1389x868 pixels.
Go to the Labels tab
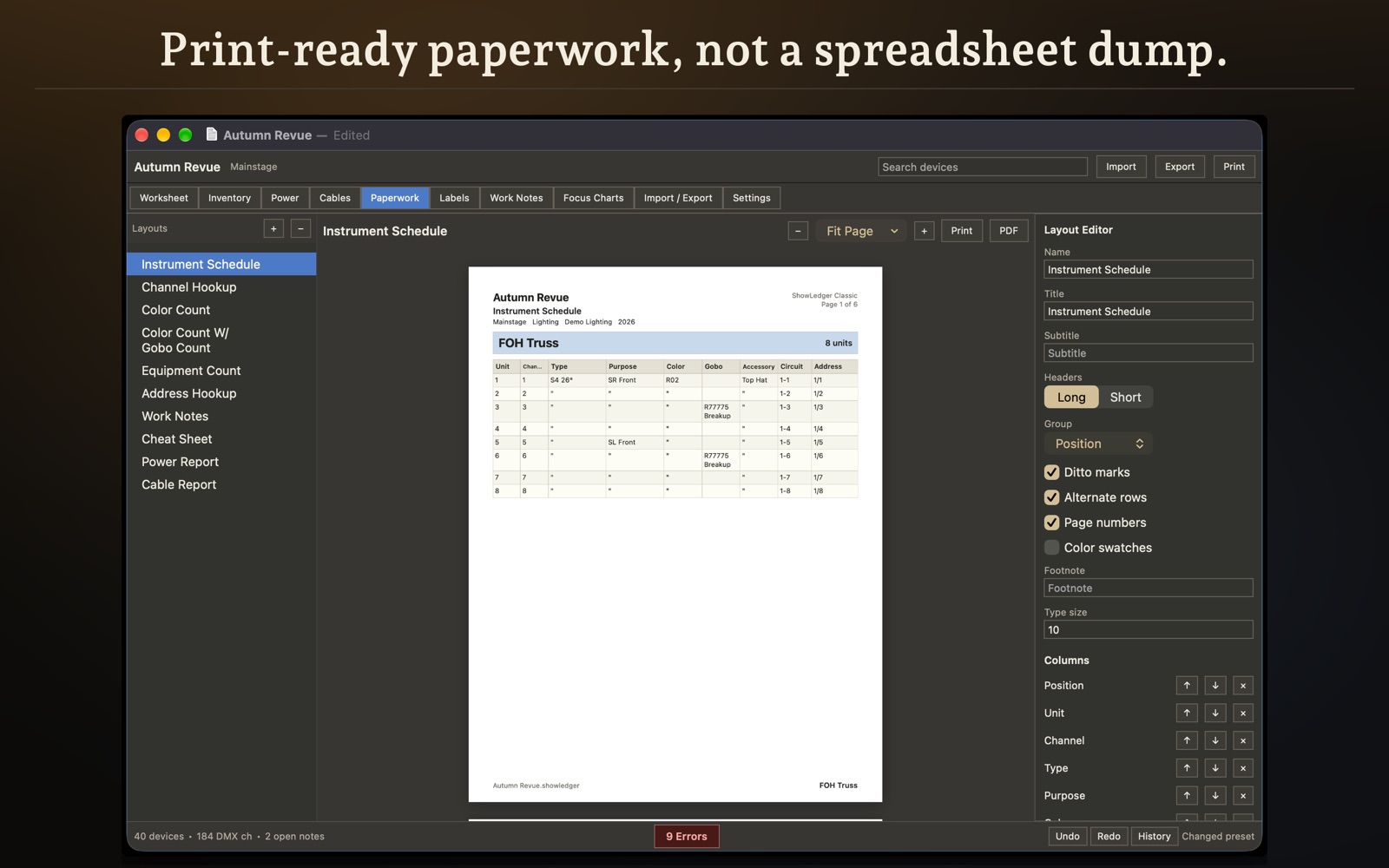click(x=454, y=198)
